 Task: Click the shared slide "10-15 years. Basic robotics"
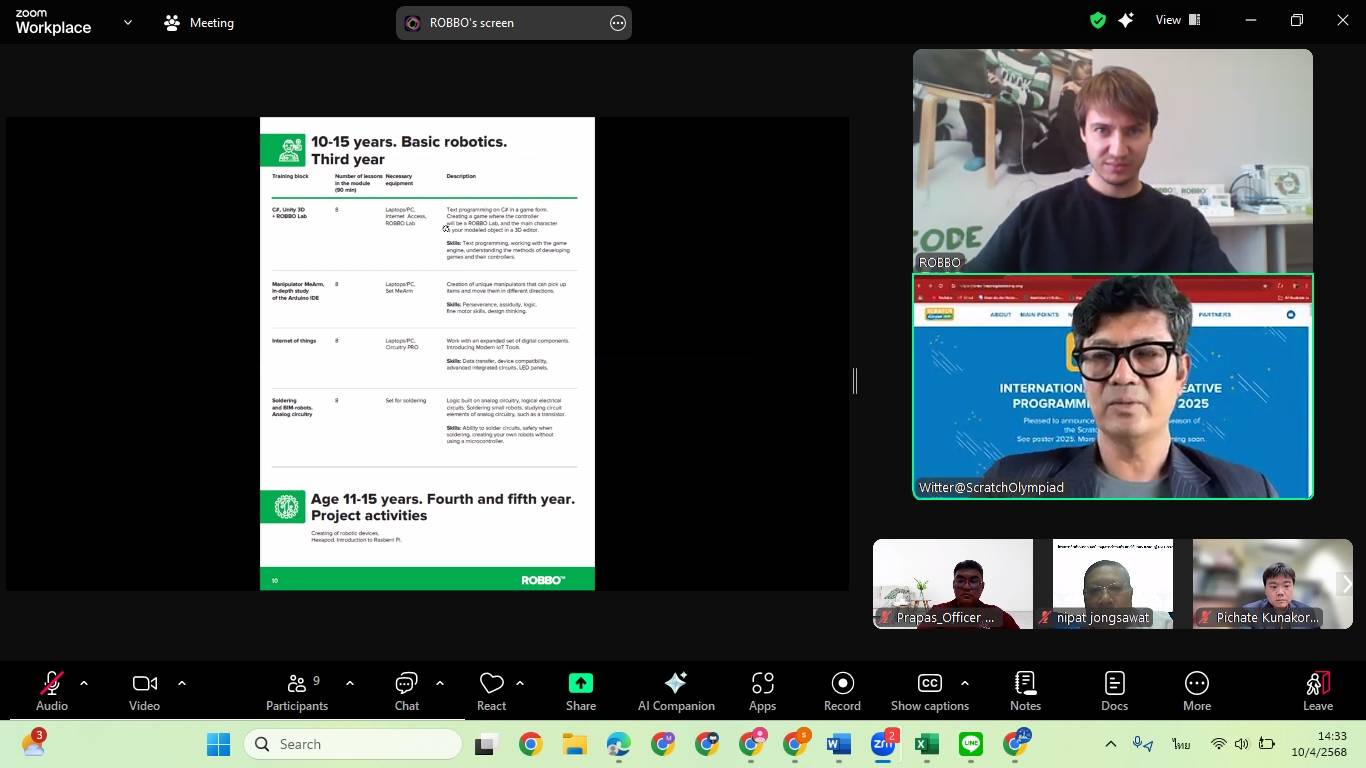tap(427, 353)
